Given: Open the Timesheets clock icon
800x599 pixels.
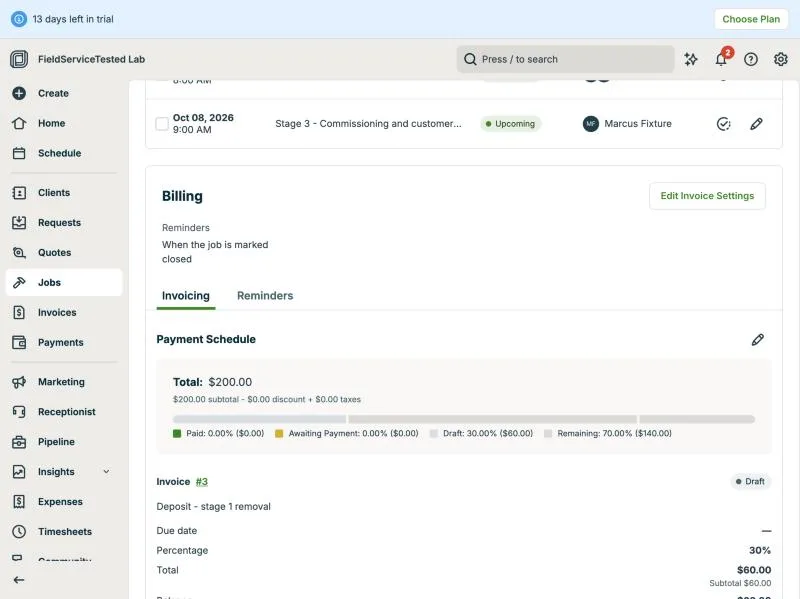Looking at the screenshot, I should click(19, 532).
